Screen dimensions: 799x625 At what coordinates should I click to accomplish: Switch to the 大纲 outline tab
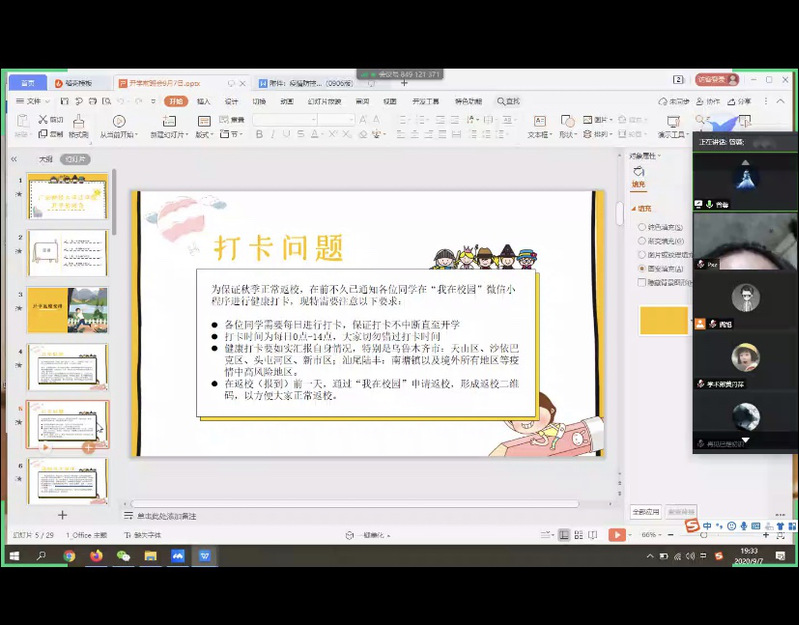coord(45,159)
